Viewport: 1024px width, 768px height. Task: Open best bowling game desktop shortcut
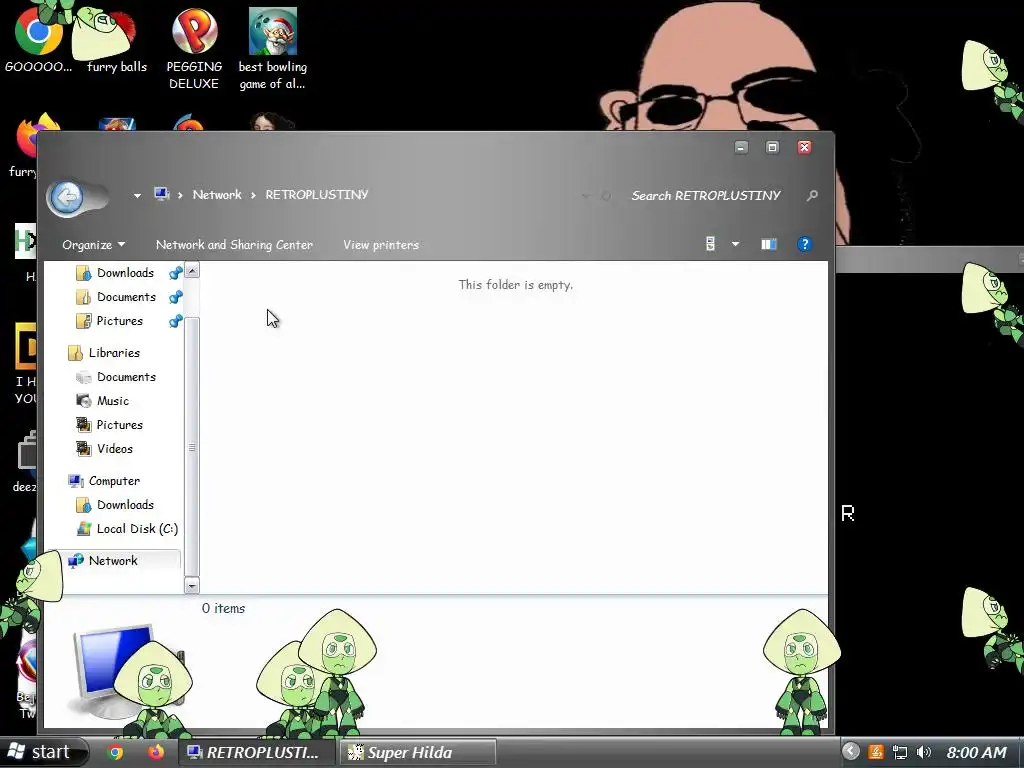point(272,48)
